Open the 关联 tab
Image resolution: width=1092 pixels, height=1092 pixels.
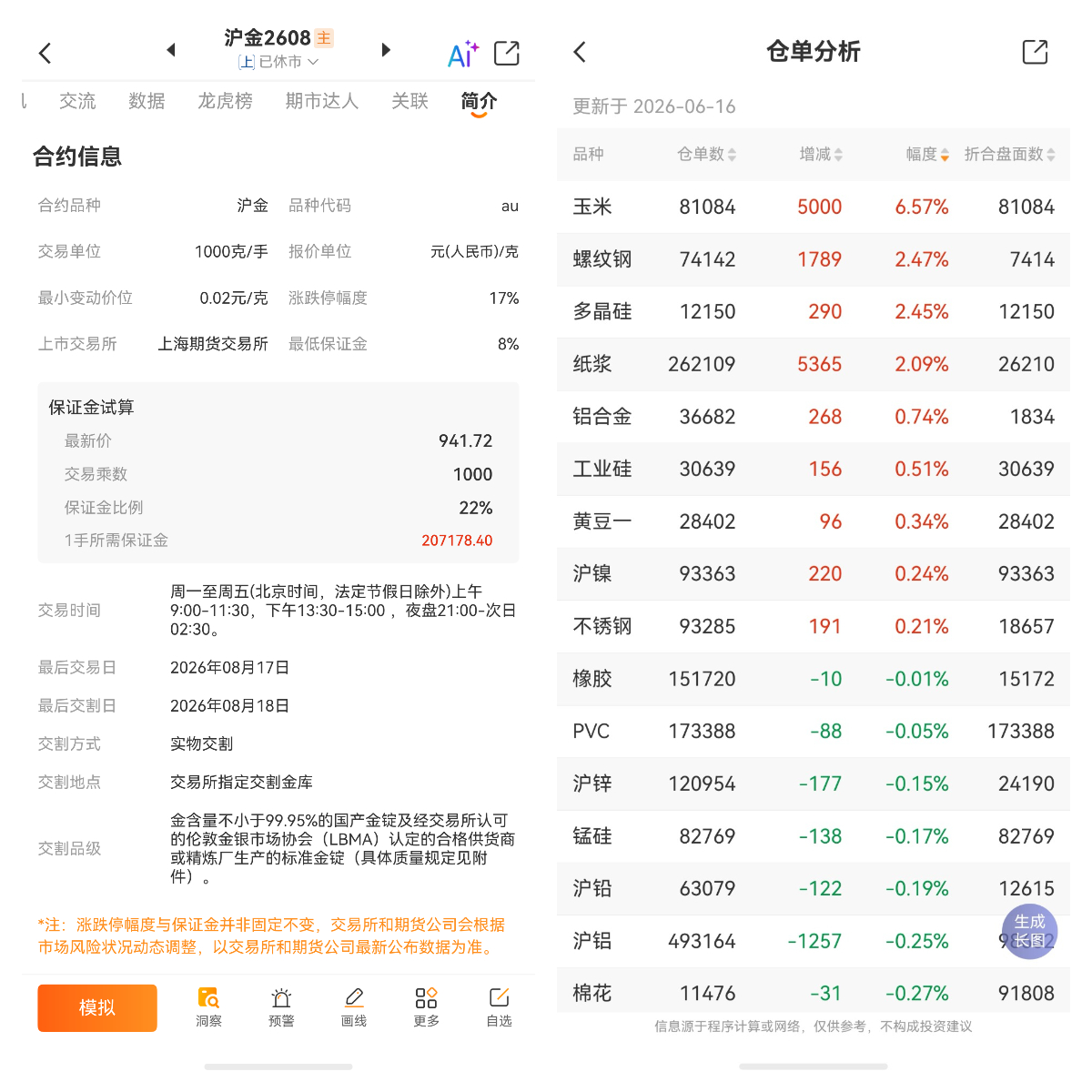point(409,101)
